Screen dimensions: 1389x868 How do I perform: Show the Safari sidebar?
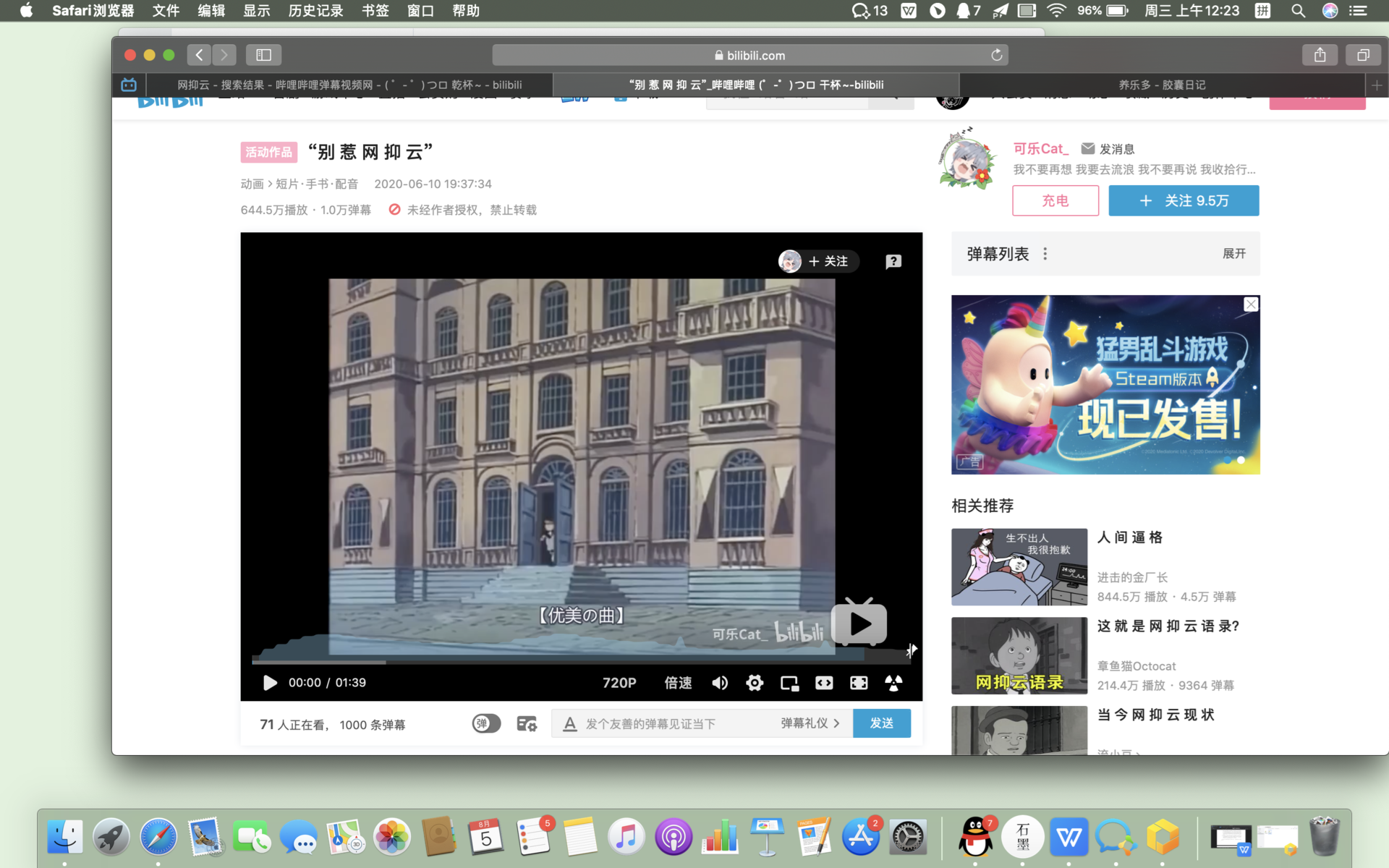pyautogui.click(x=263, y=55)
